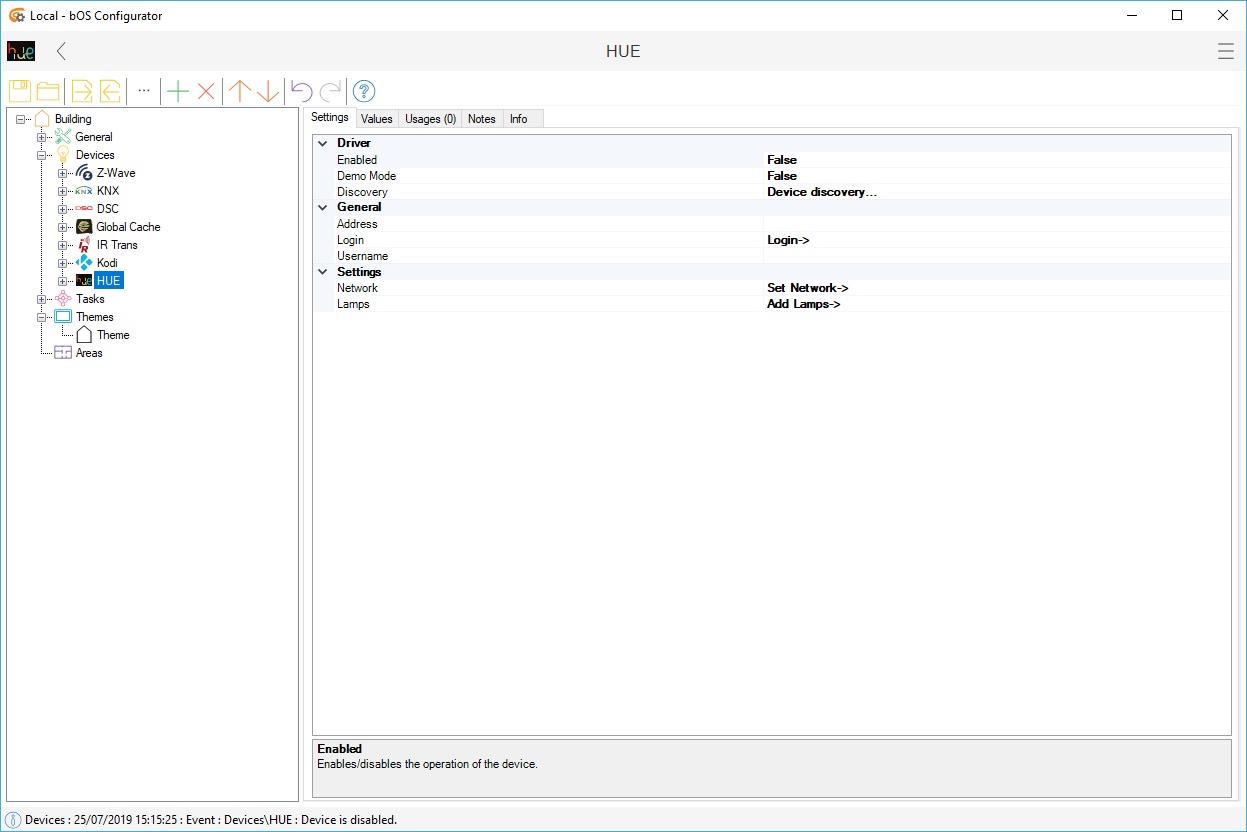
Task: Click the Themes screen icon
Action: coord(63,317)
